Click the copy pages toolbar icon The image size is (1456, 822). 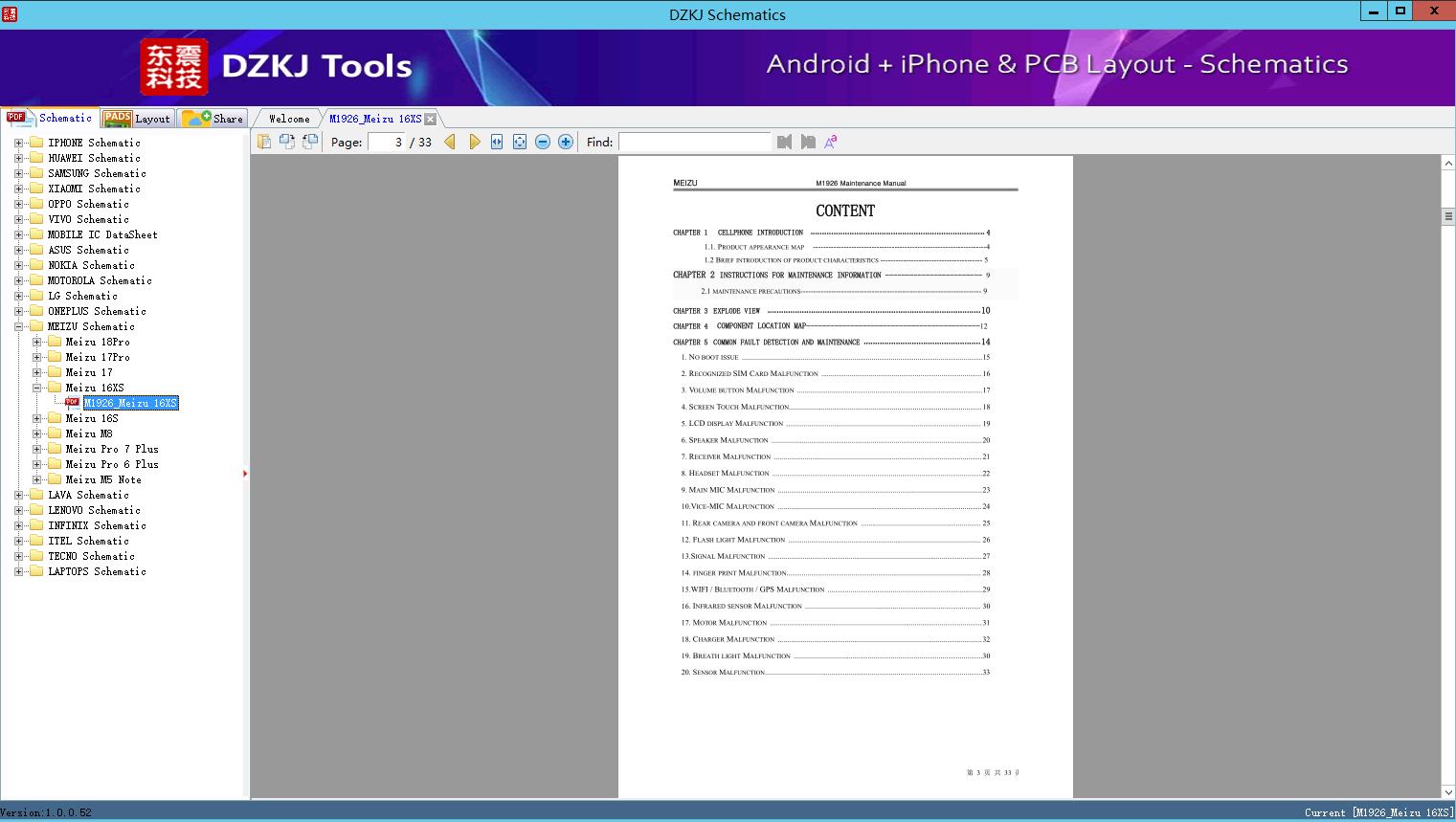tap(264, 142)
